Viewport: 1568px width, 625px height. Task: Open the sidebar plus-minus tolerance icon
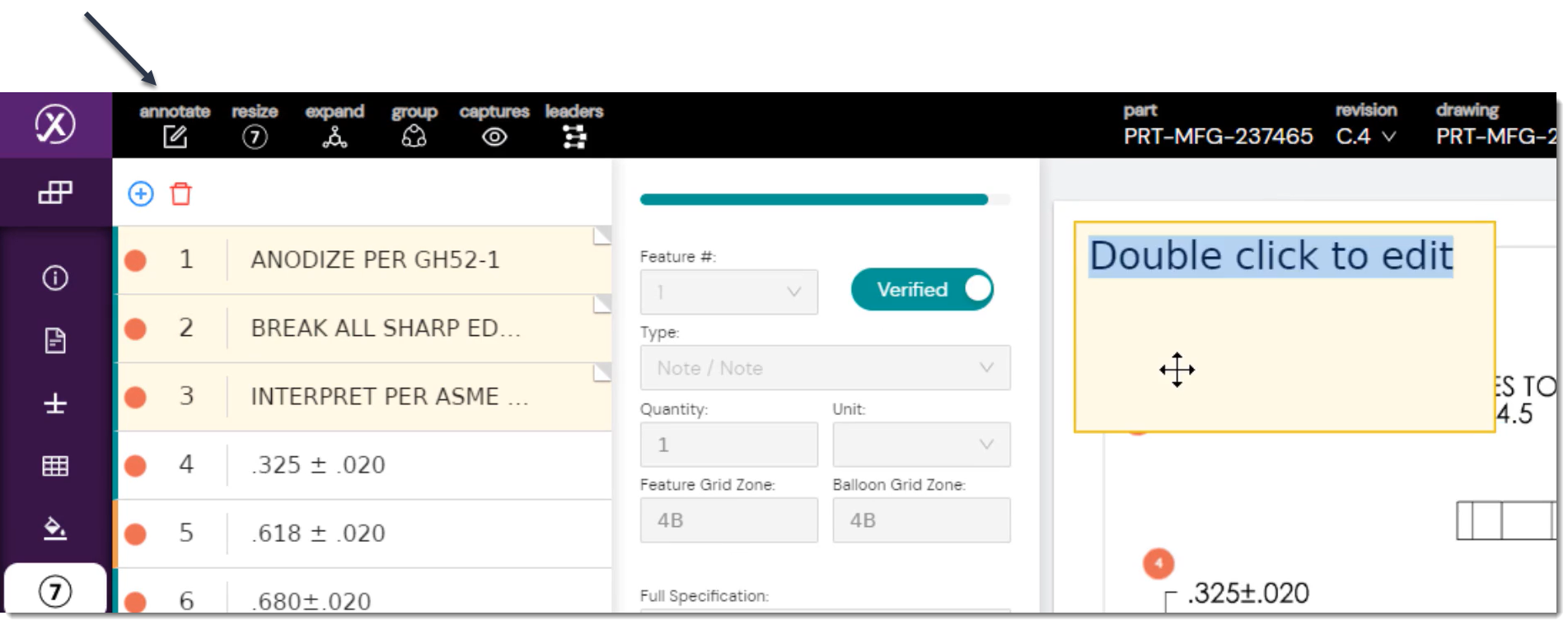55,403
